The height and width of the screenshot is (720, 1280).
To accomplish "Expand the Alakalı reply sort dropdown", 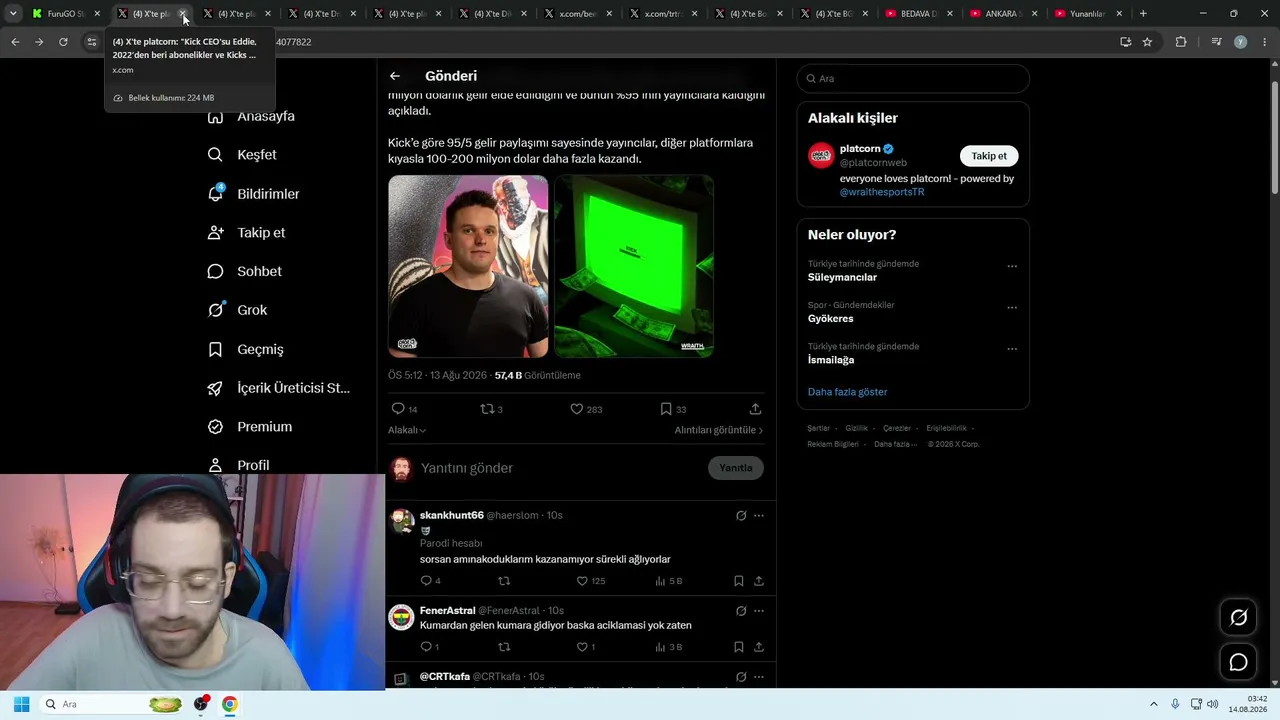I will (x=407, y=430).
